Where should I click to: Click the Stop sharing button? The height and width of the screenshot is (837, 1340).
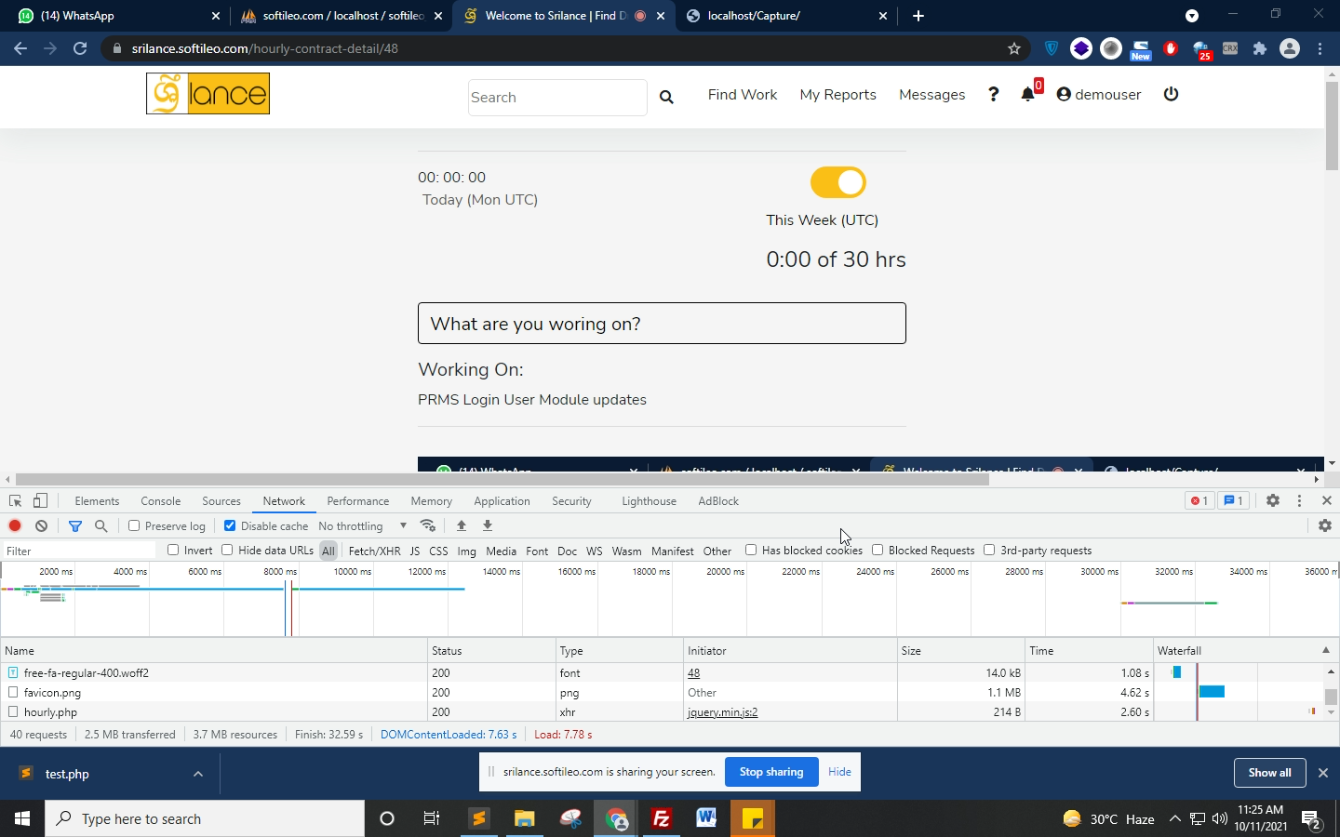coord(771,772)
